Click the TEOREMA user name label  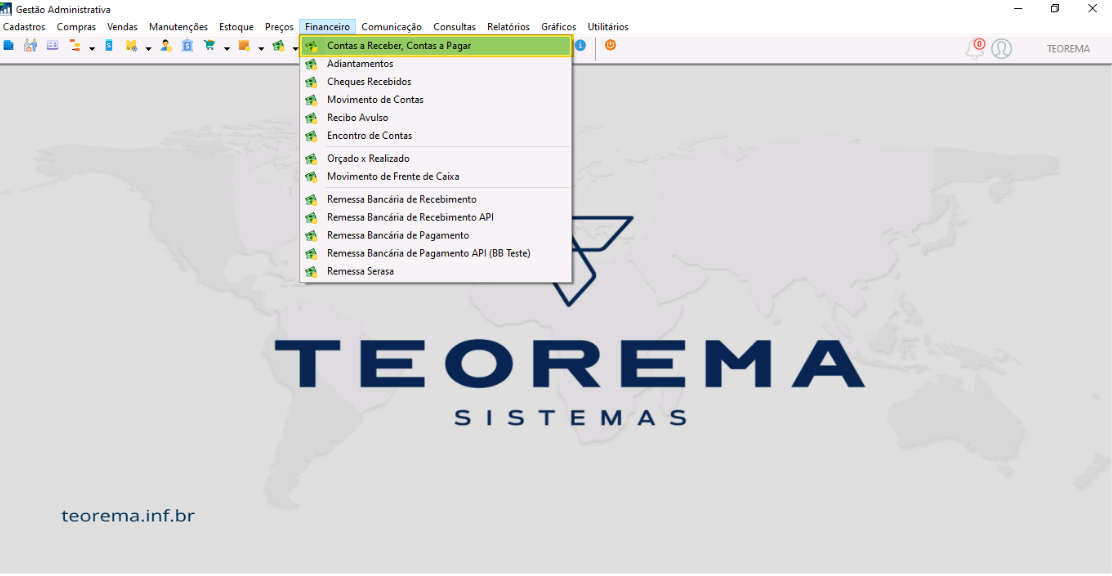1068,49
